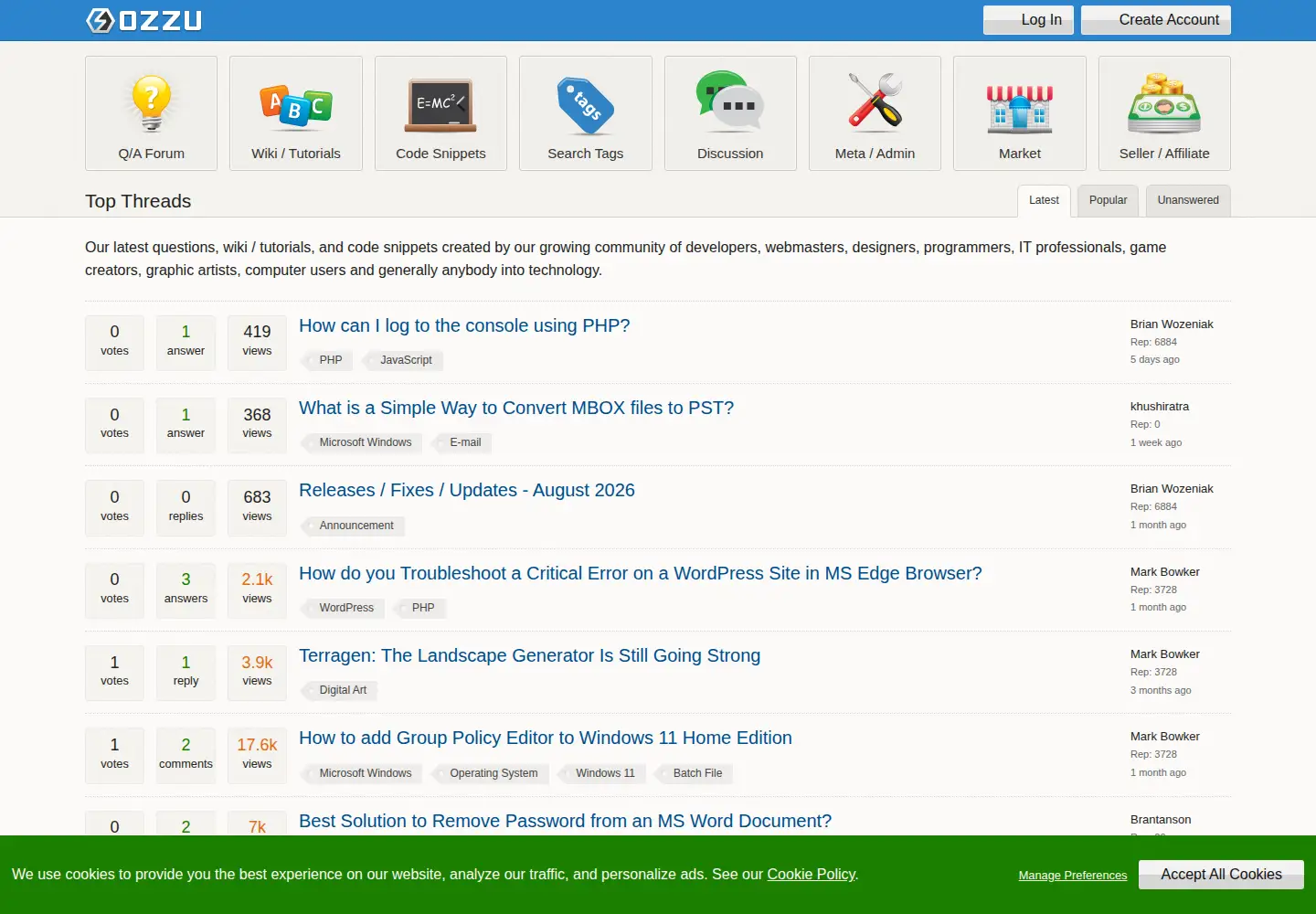Switch to the Unanswered tab
Image resolution: width=1316 pixels, height=914 pixels.
(1188, 201)
